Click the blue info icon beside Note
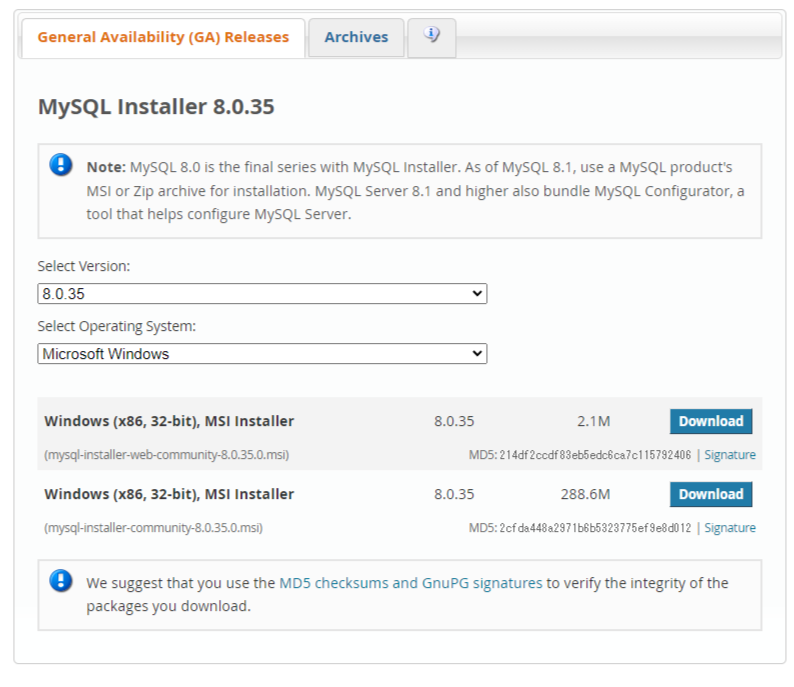794x687 pixels. 61,165
